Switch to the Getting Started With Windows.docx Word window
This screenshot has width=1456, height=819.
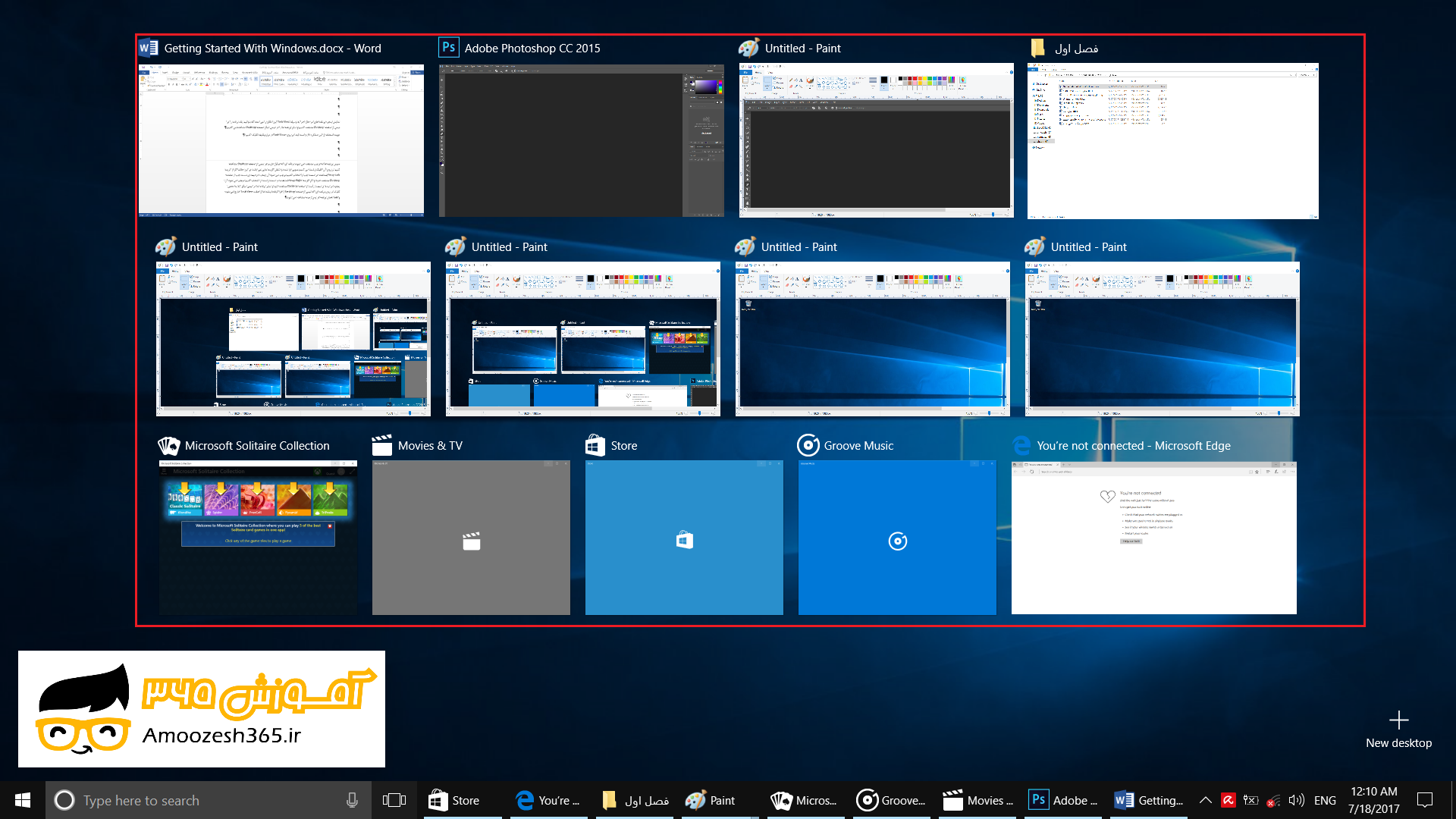coord(281,140)
